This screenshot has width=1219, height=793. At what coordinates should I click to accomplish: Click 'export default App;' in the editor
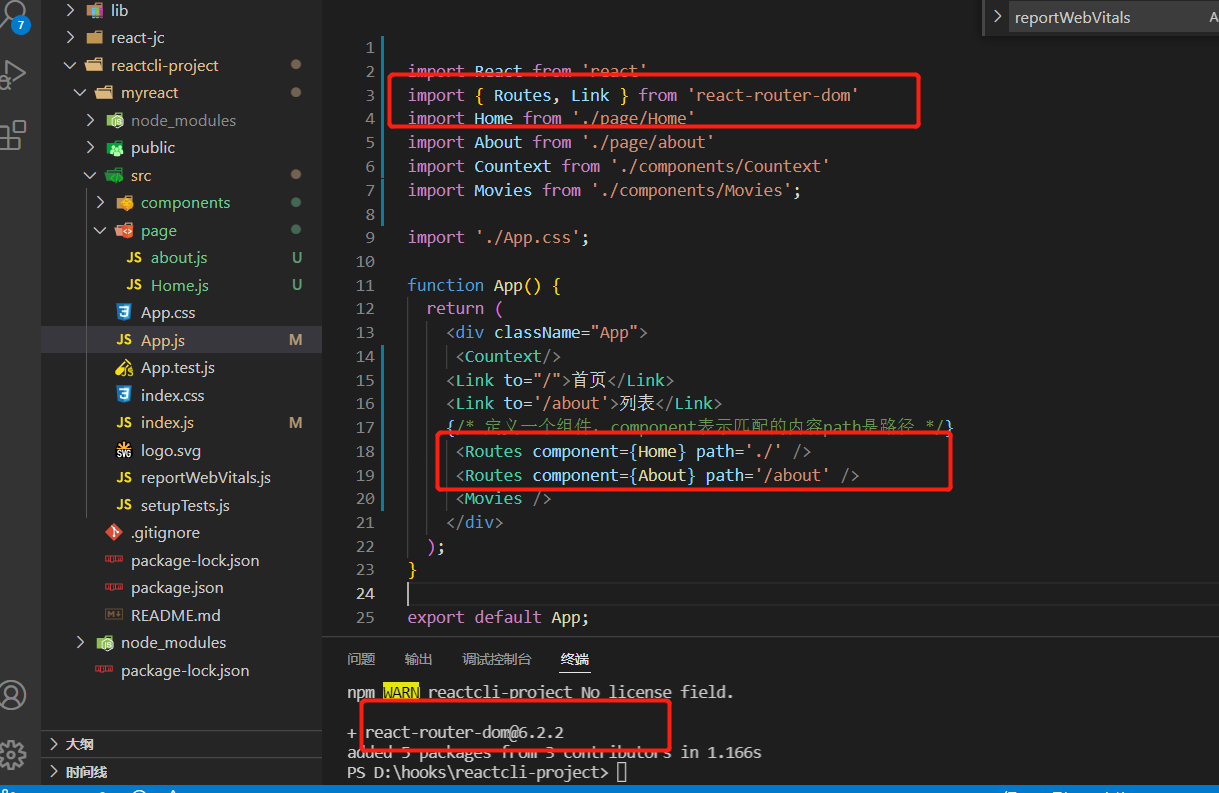pyautogui.click(x=498, y=618)
